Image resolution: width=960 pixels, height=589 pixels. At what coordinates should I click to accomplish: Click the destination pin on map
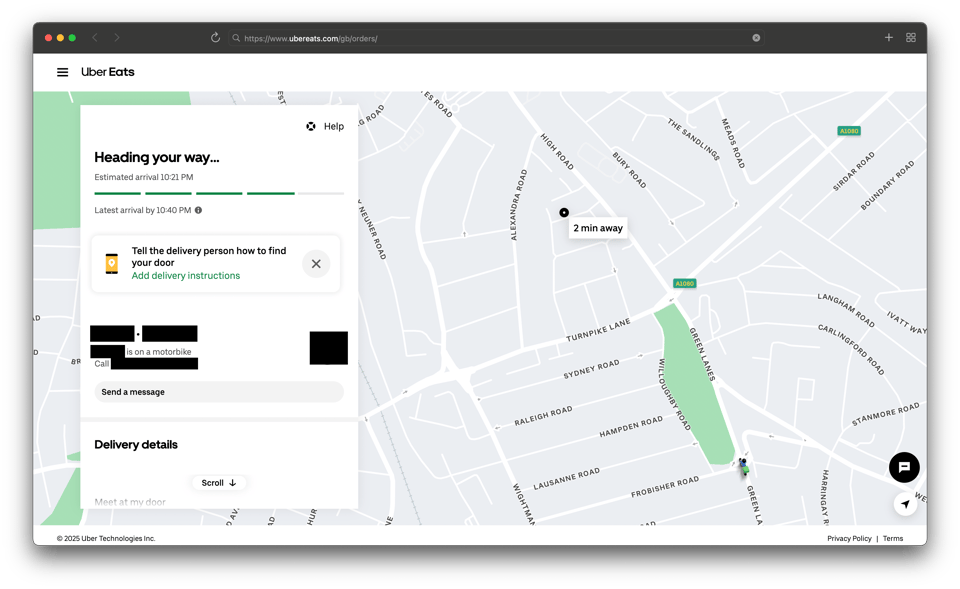click(564, 212)
